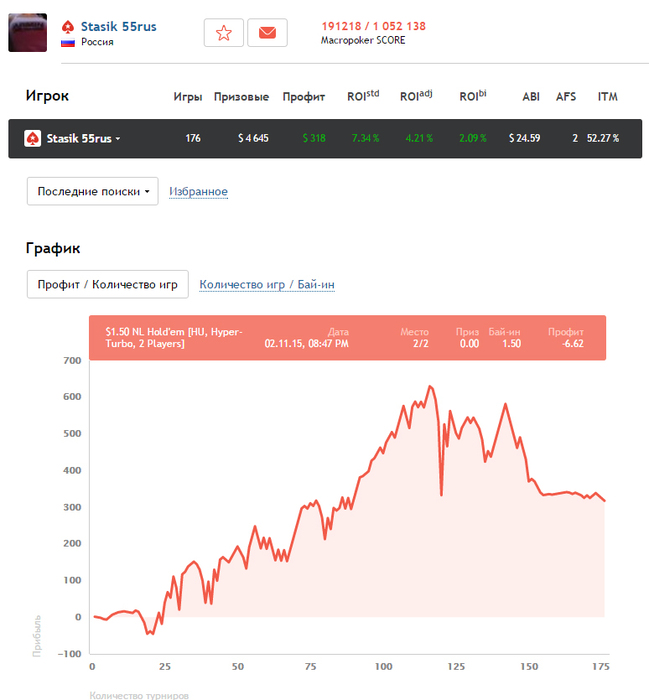Select the Профит / Количество игр tab
This screenshot has width=649, height=700.
(107, 284)
